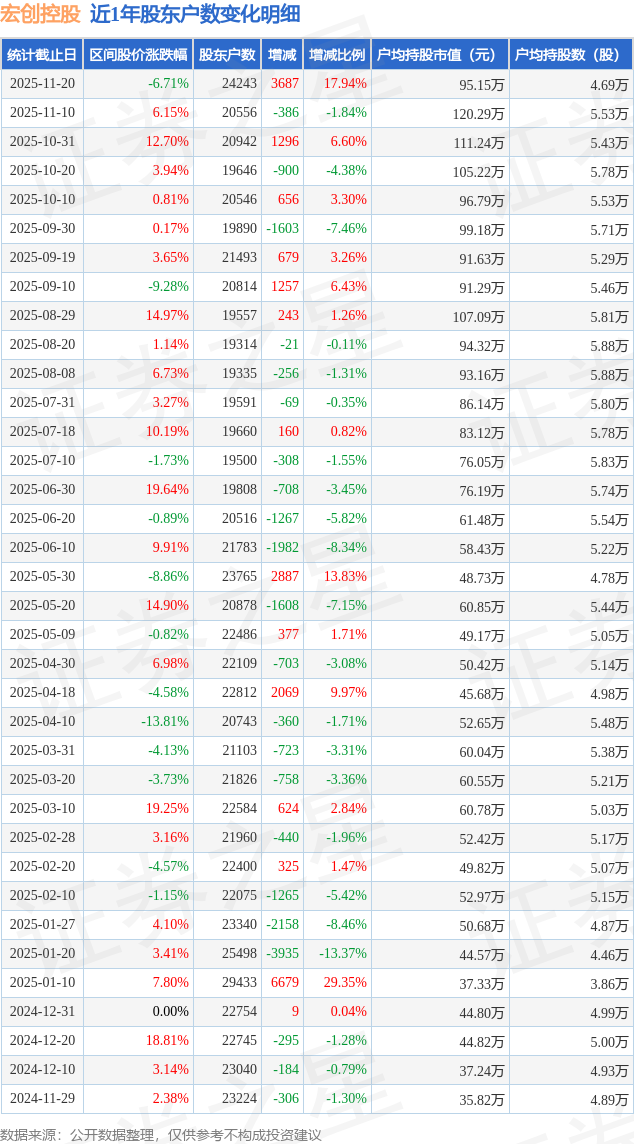Screen dimensions: 634x1144
Task: Select the 户均持股数（股） column header
Action: pyautogui.click(x=570, y=55)
